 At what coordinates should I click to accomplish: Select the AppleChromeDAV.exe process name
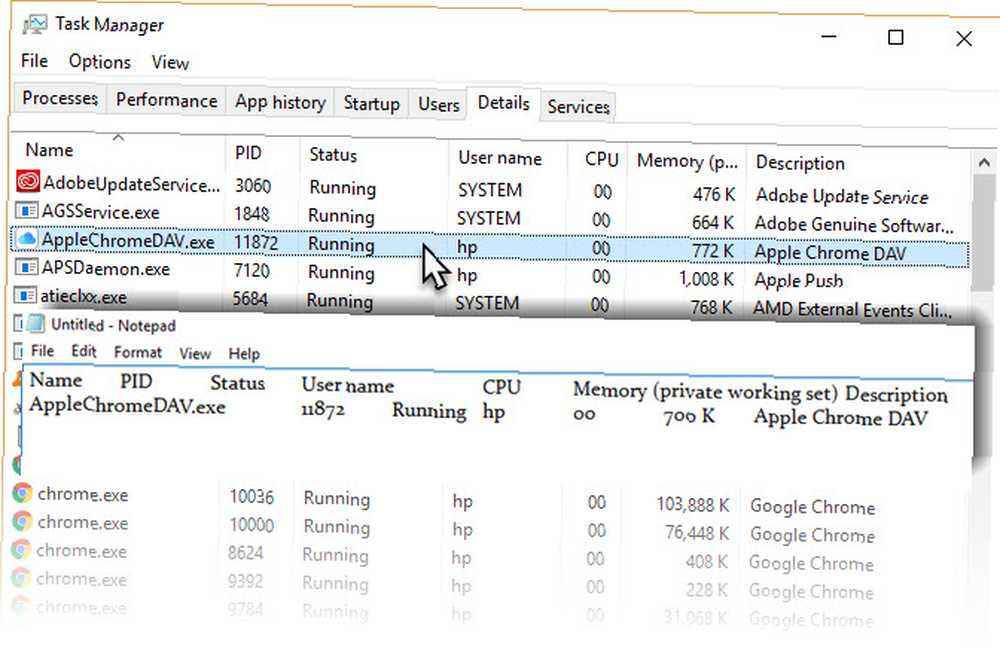pos(128,241)
